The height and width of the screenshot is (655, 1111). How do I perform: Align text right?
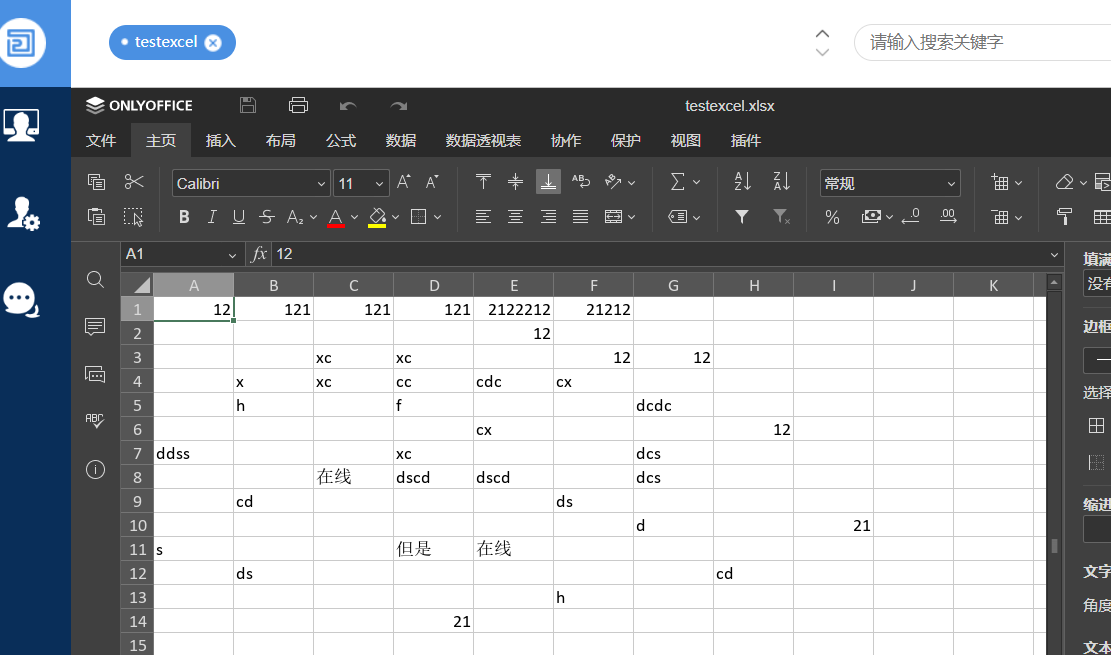[x=548, y=216]
